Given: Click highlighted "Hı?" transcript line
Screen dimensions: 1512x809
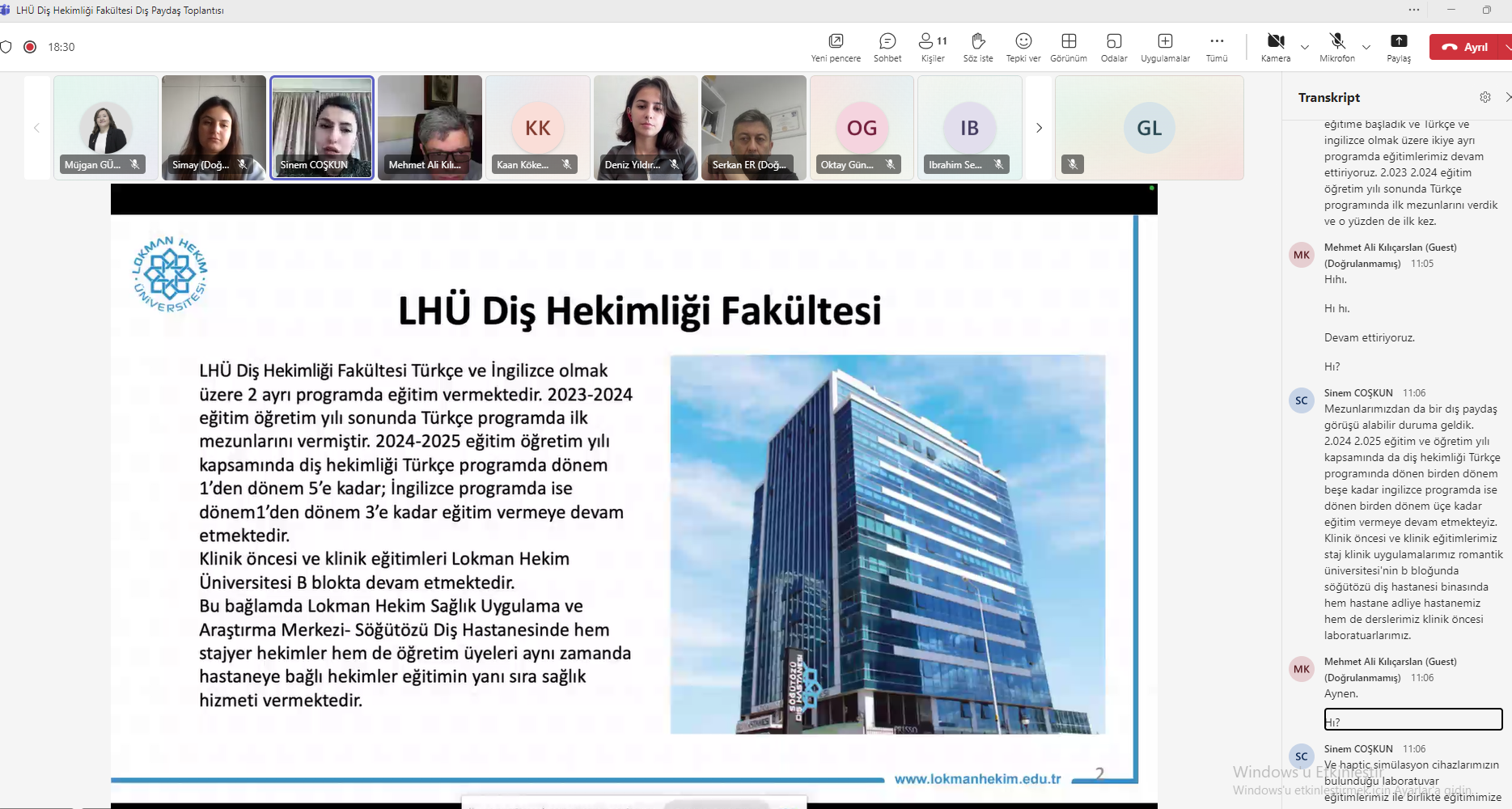Looking at the screenshot, I should [1413, 719].
